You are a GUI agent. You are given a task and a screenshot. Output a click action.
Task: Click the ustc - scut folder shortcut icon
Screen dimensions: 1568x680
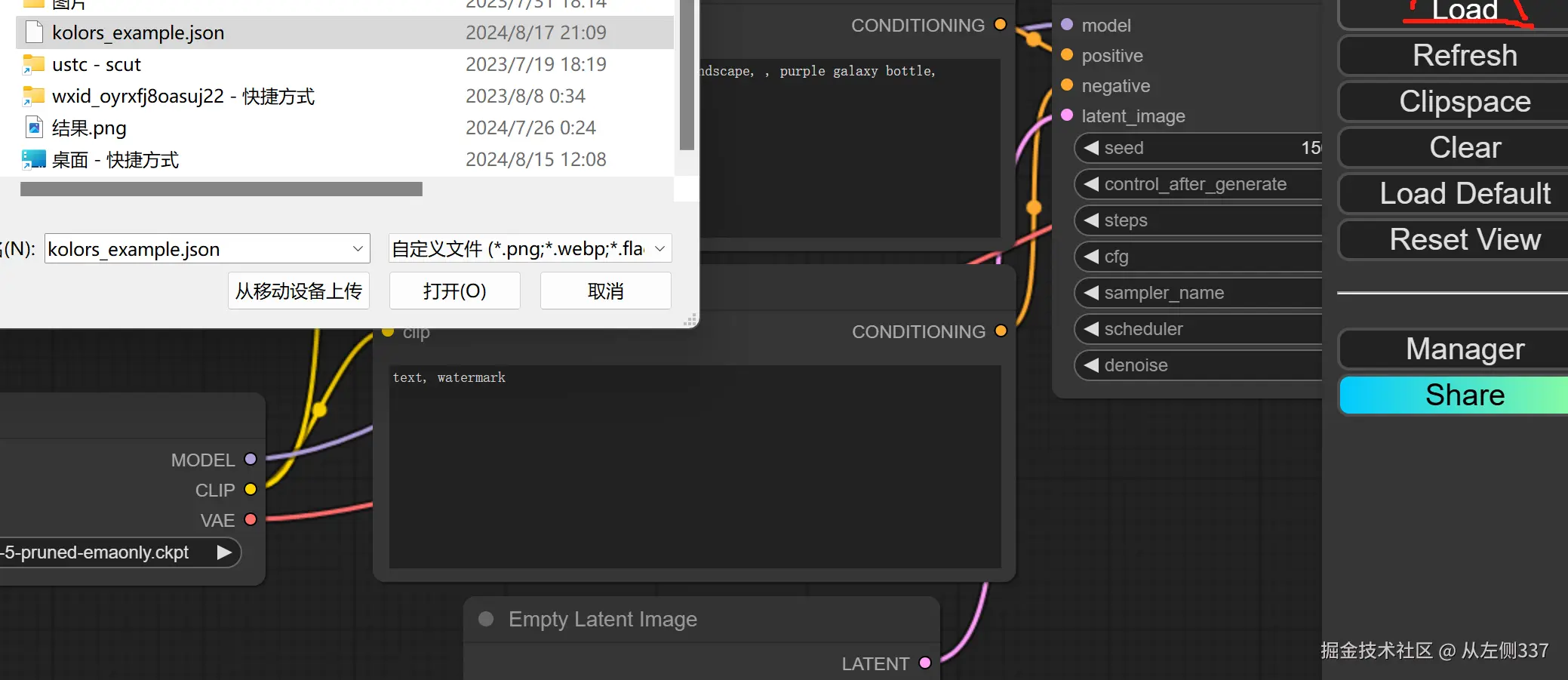pos(33,64)
